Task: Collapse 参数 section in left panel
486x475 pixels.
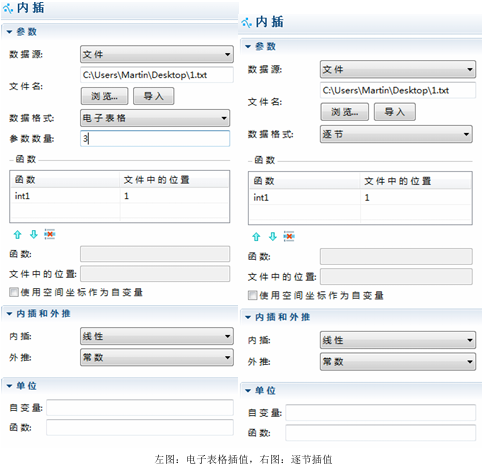Action: [x=9, y=32]
